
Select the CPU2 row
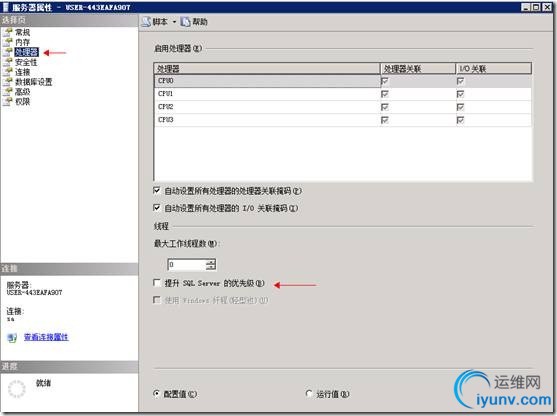tap(343, 107)
